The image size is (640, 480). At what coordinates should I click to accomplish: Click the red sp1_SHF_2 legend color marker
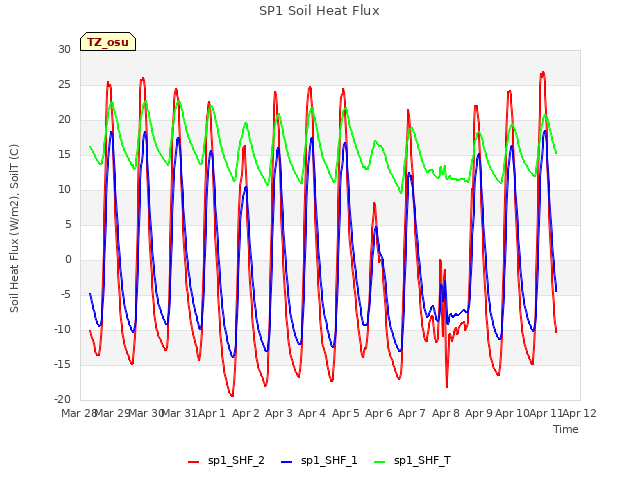point(193,462)
